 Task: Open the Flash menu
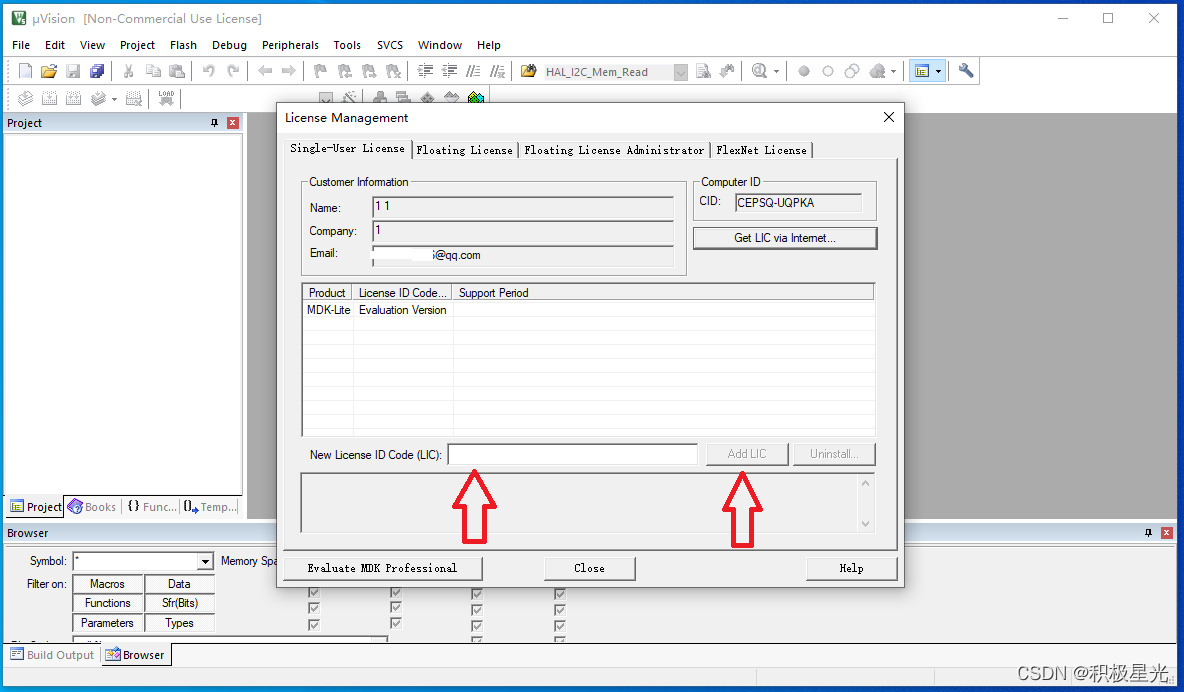click(183, 45)
